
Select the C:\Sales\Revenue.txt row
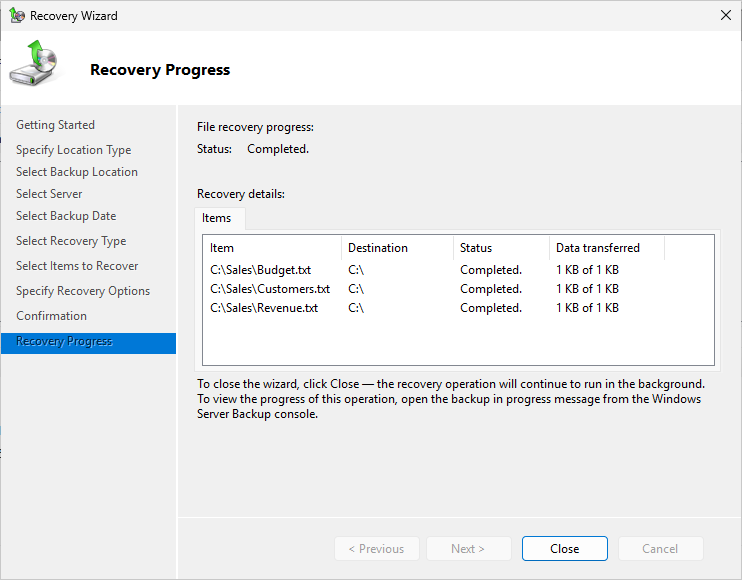click(x=264, y=308)
